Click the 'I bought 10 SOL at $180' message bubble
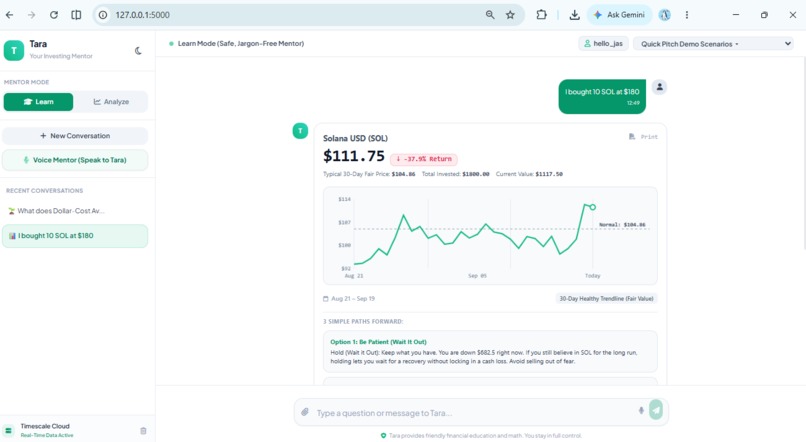 point(602,96)
